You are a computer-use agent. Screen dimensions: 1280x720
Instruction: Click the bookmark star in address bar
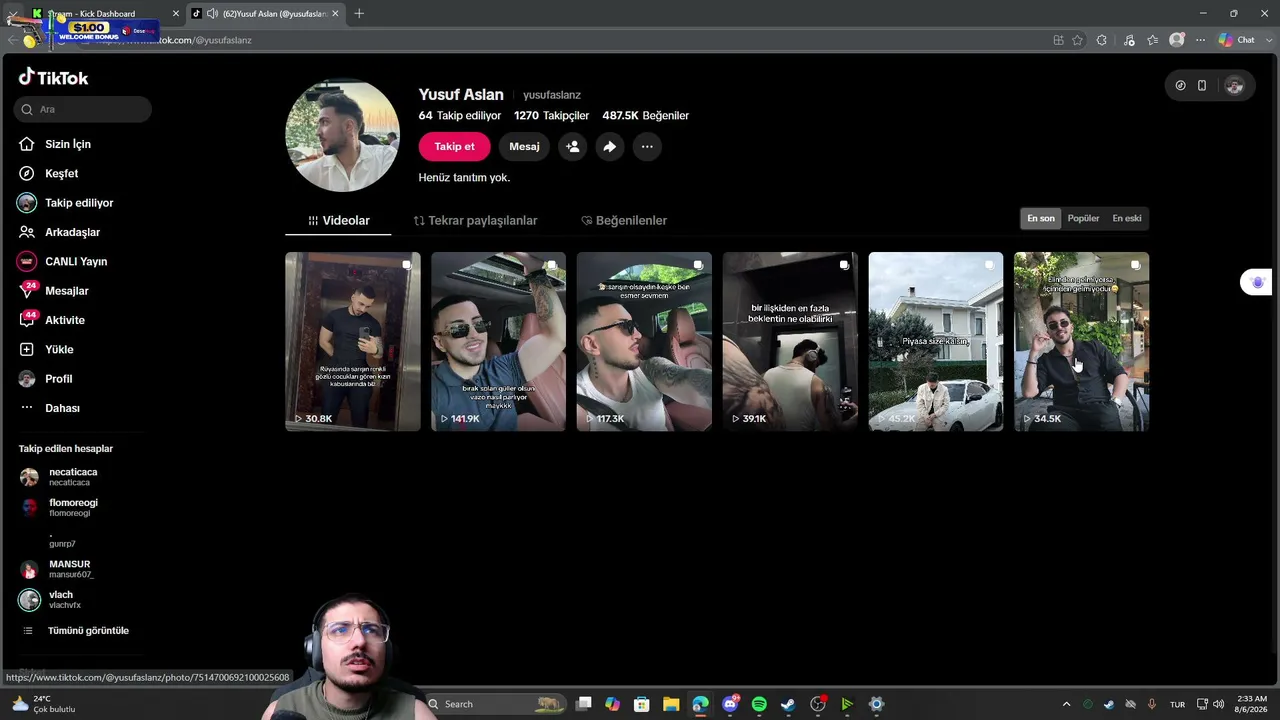(x=1077, y=40)
